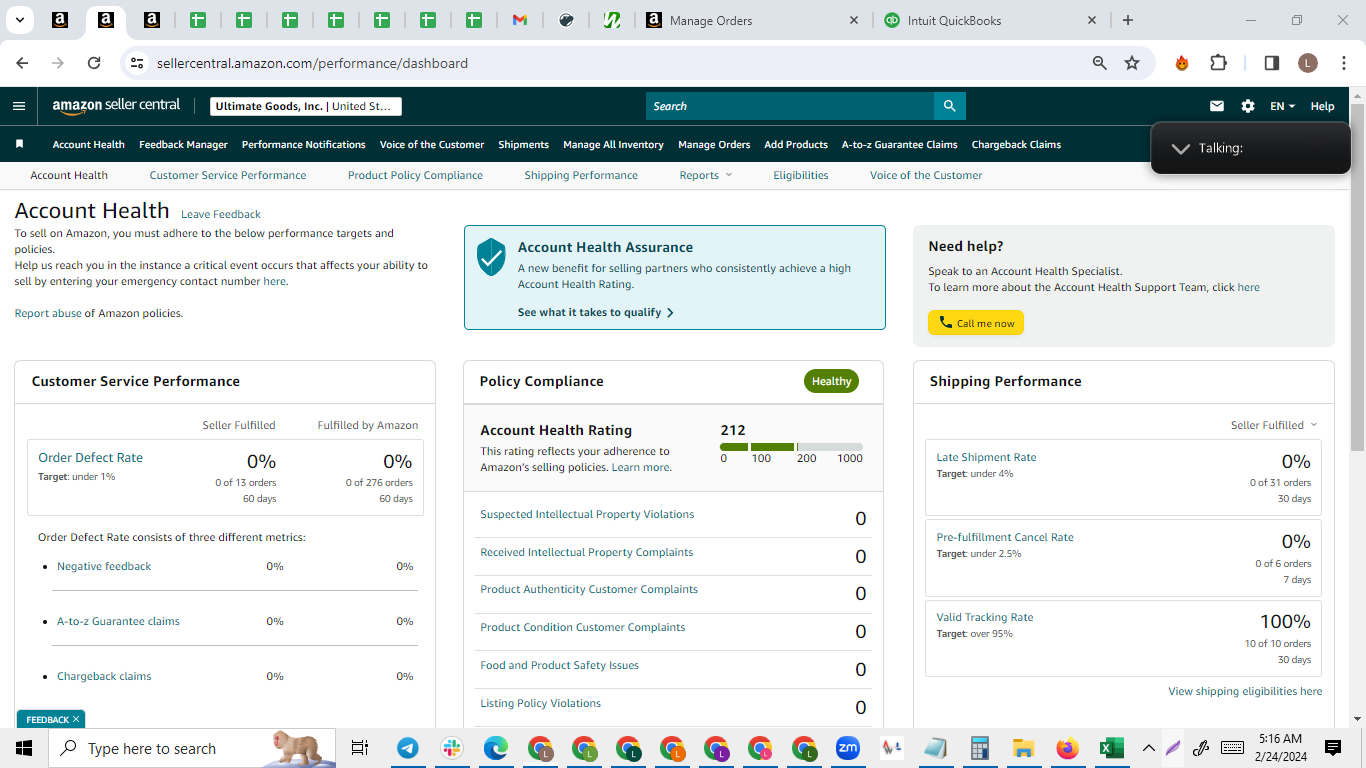
Task: Open Firefox from the taskbar
Action: point(1067,748)
